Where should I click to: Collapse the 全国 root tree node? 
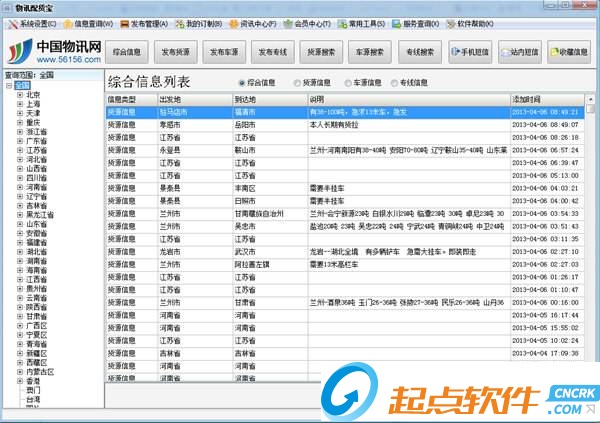click(x=9, y=85)
